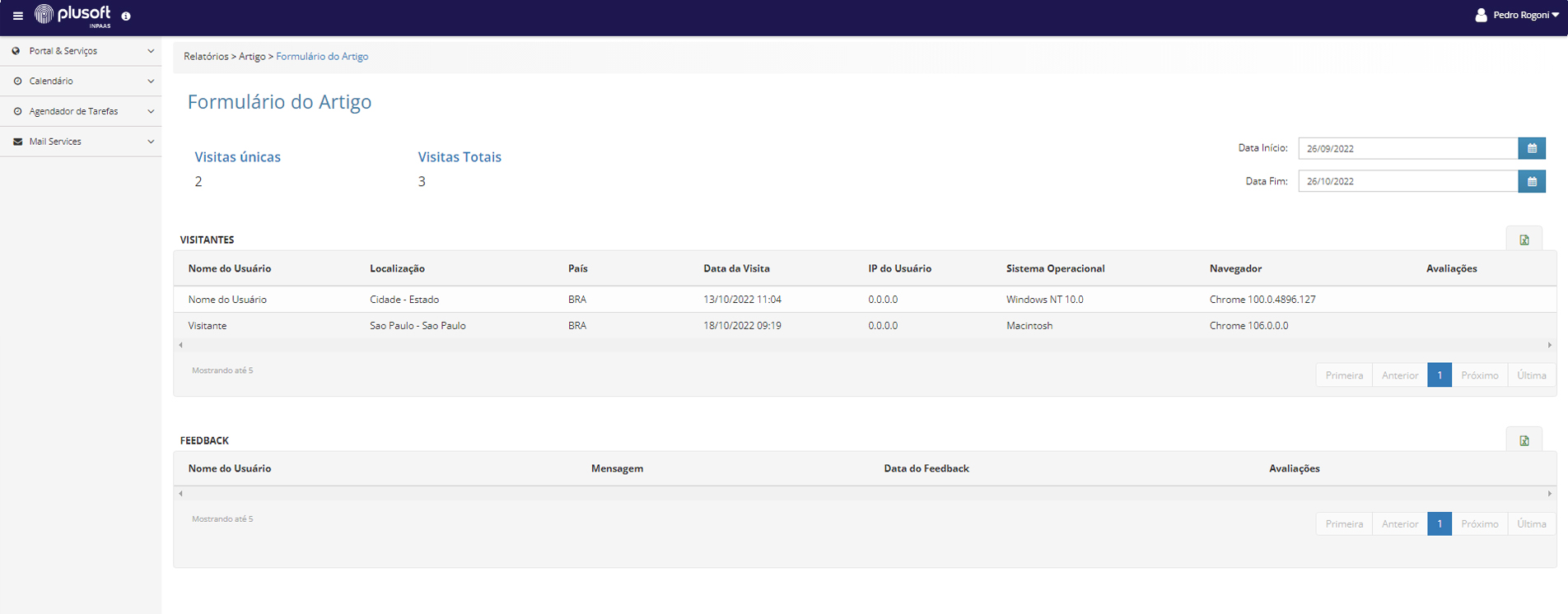Sort by Sistema Operacional column
Screen dimensions: 1568x614
click(x=1056, y=268)
